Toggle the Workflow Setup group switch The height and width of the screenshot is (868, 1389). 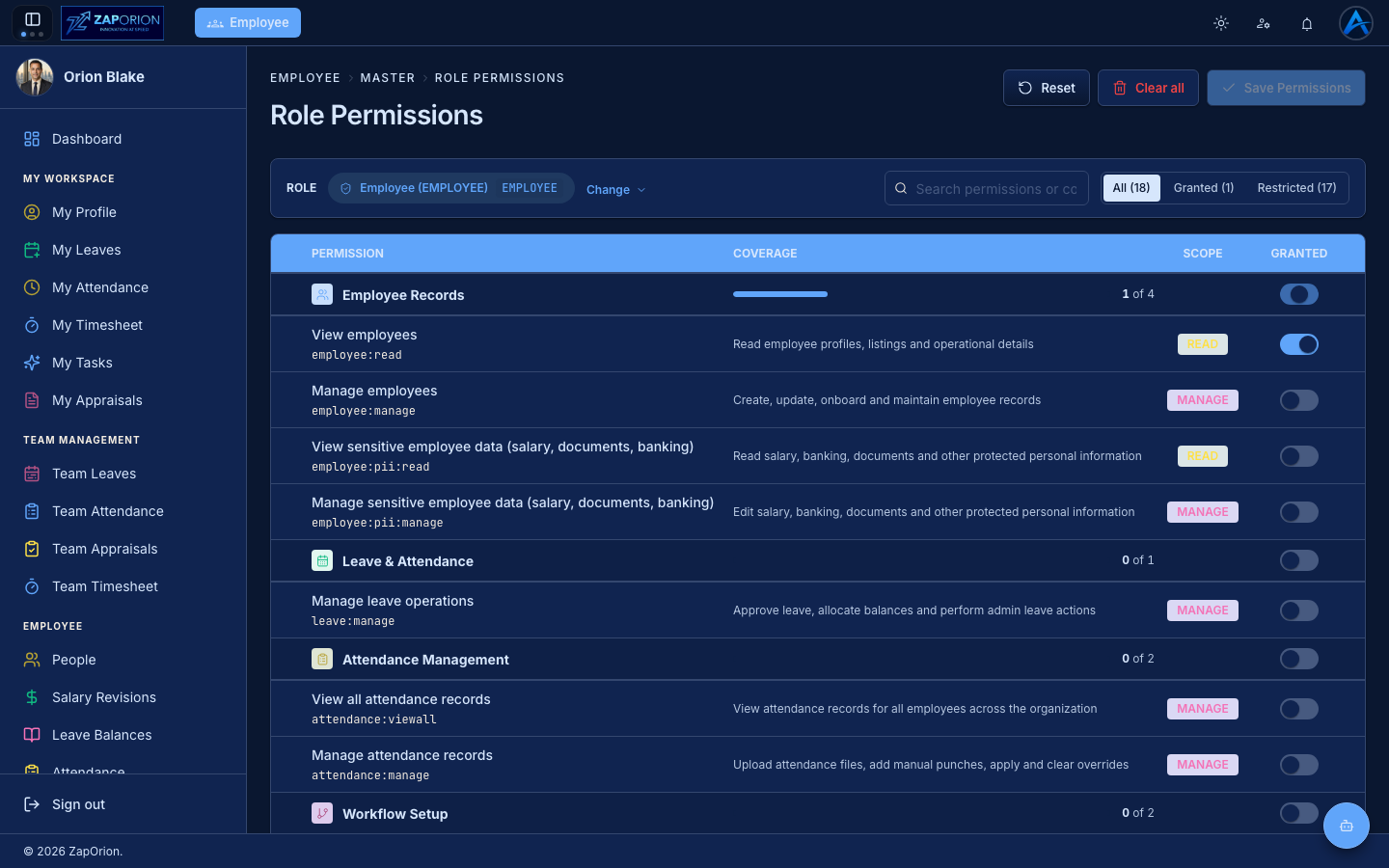coord(1299,813)
